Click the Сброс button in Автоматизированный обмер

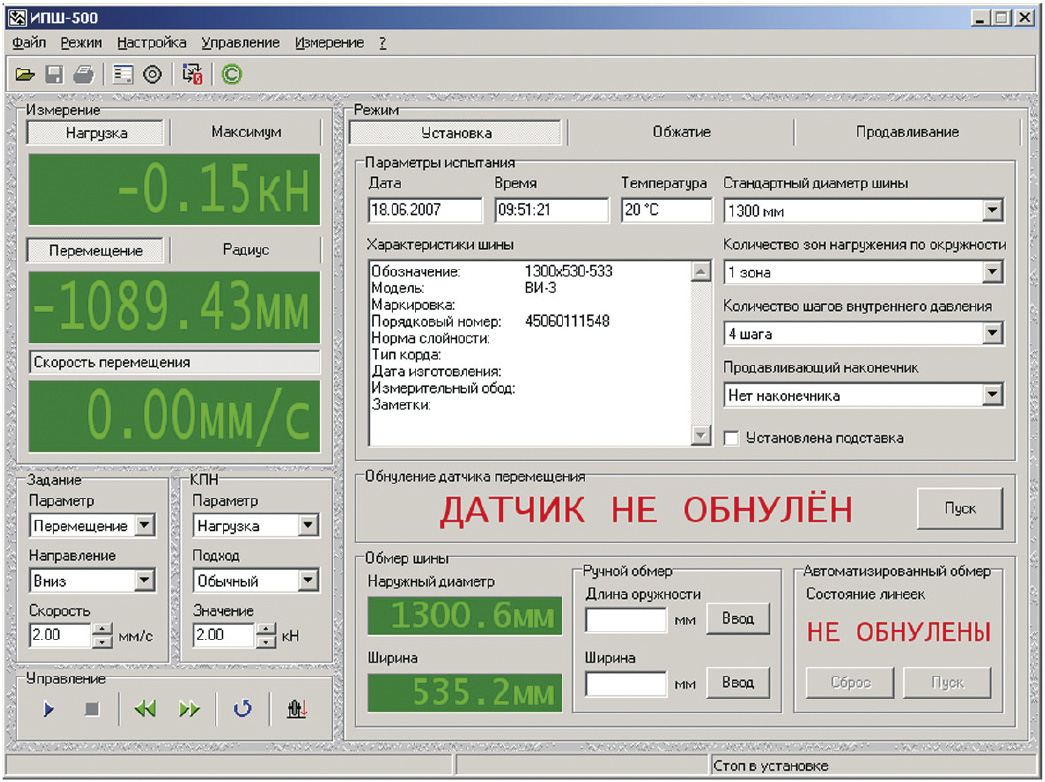850,683
